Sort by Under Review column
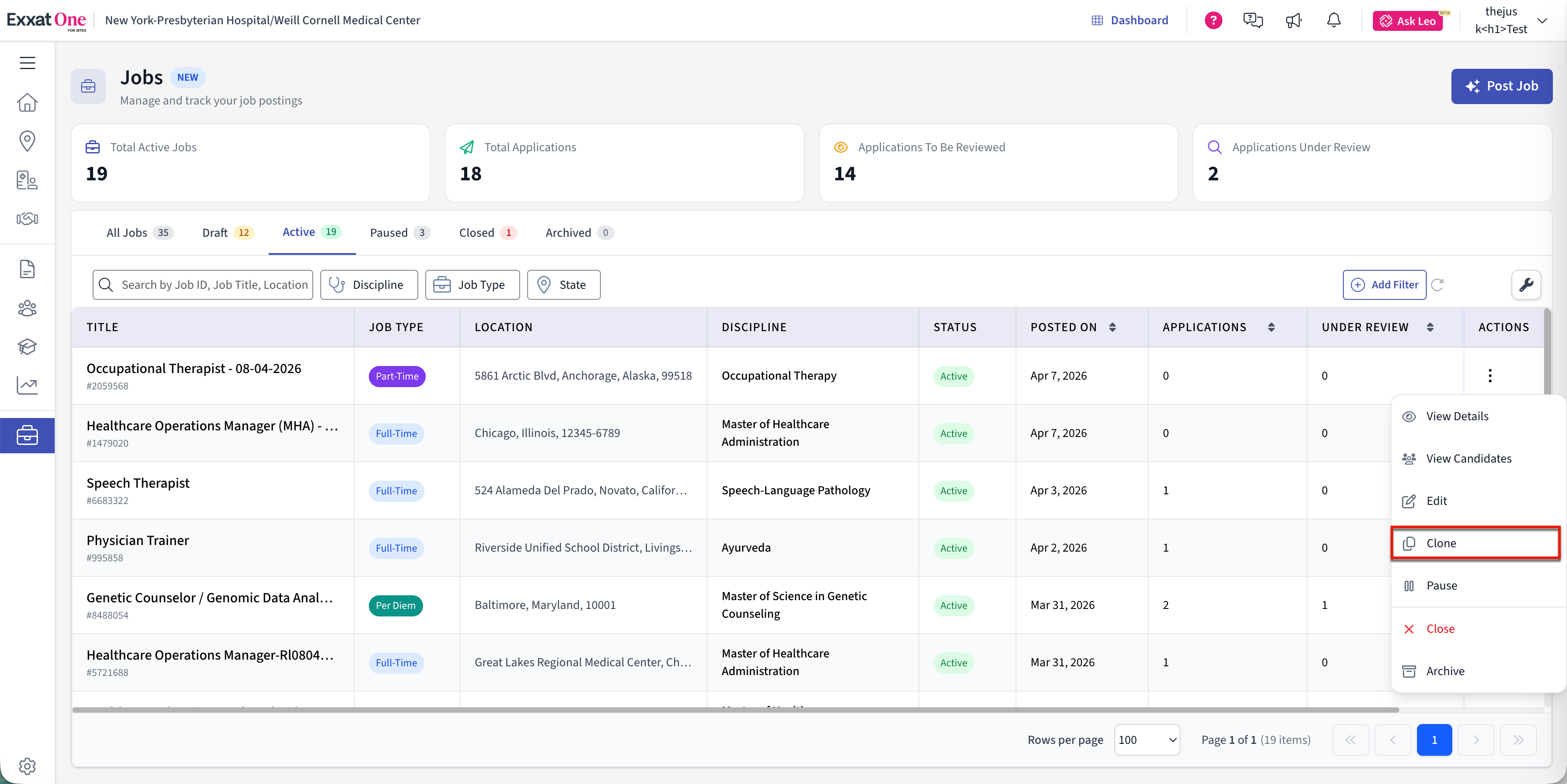This screenshot has width=1567, height=784. 1429,327
